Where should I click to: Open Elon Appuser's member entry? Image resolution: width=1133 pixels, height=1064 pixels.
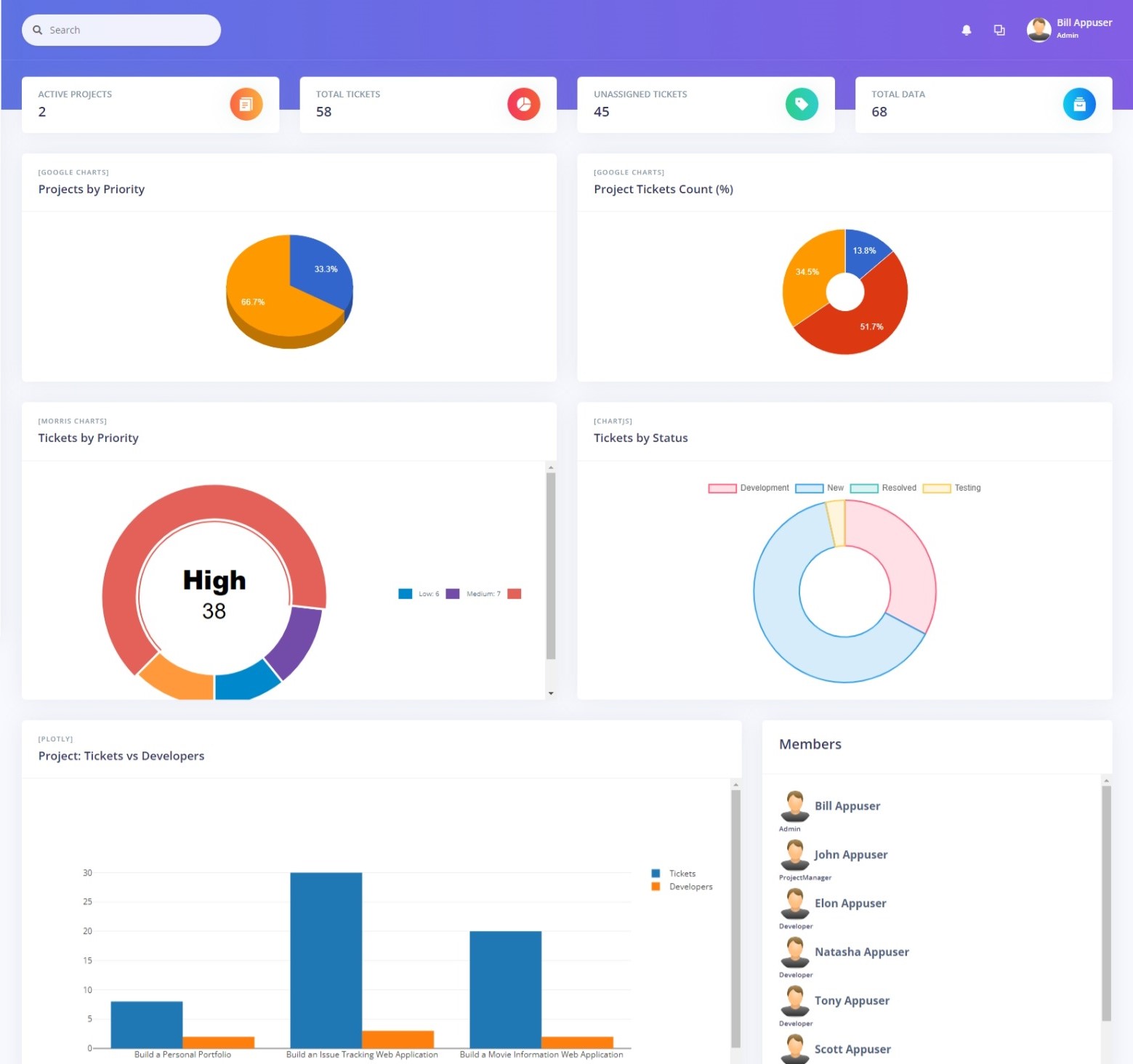[x=850, y=903]
